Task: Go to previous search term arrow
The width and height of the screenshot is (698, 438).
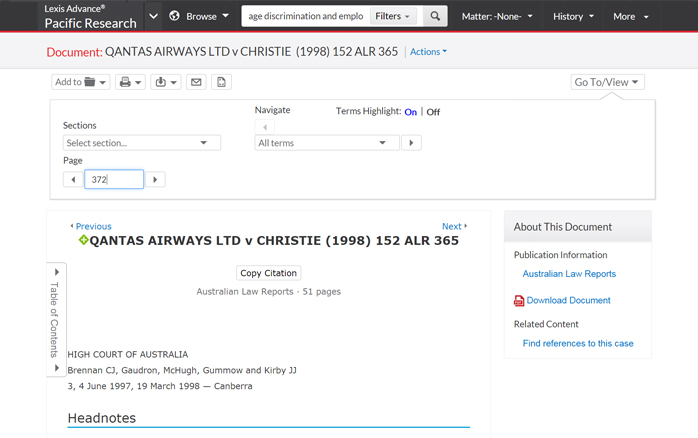Action: point(265,127)
